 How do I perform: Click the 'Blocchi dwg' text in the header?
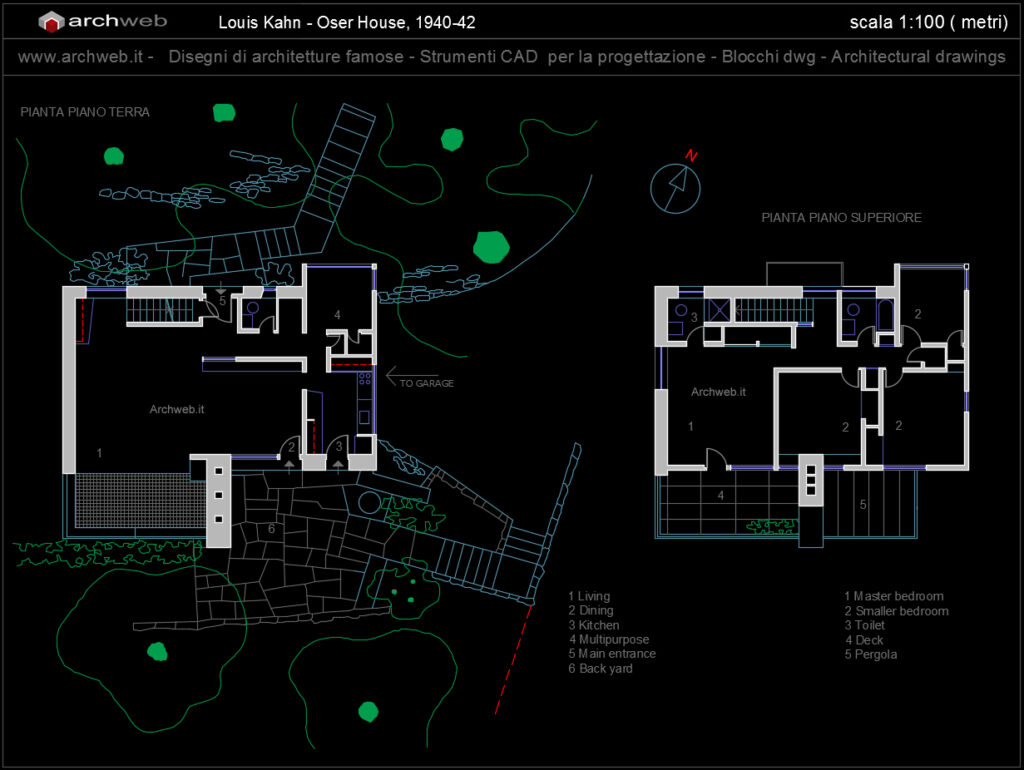click(x=769, y=57)
